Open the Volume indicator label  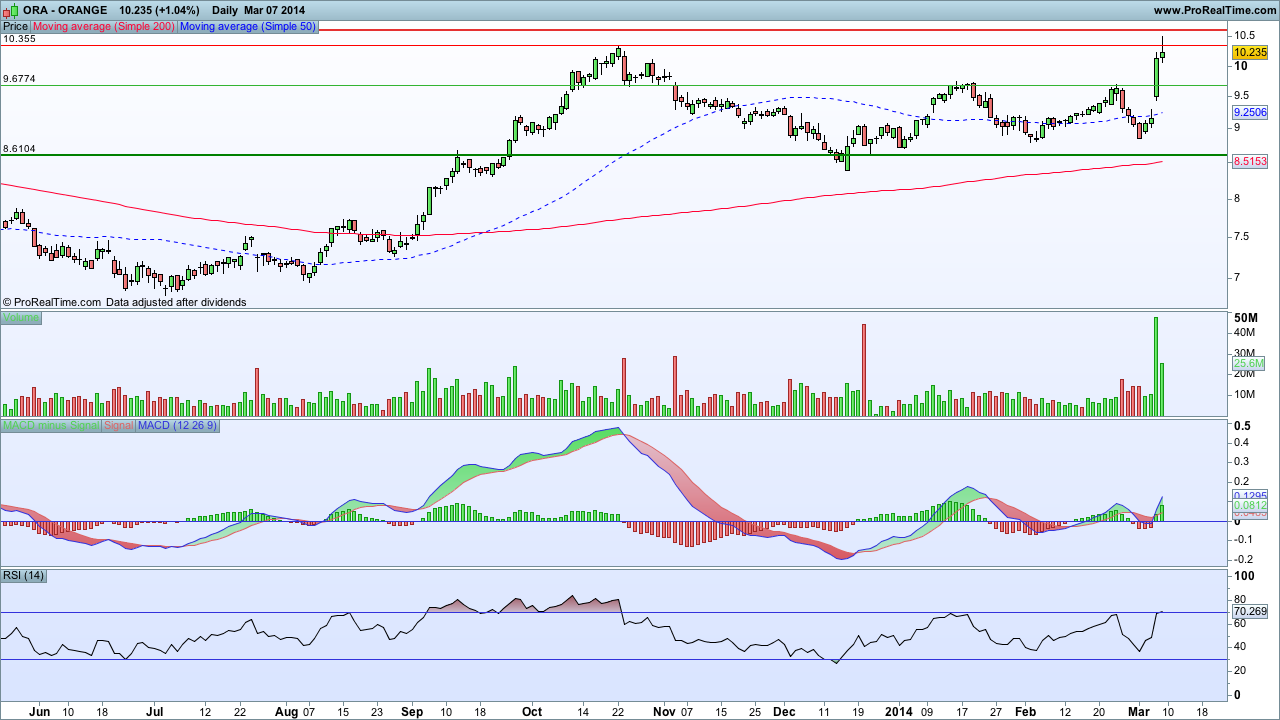coord(21,317)
